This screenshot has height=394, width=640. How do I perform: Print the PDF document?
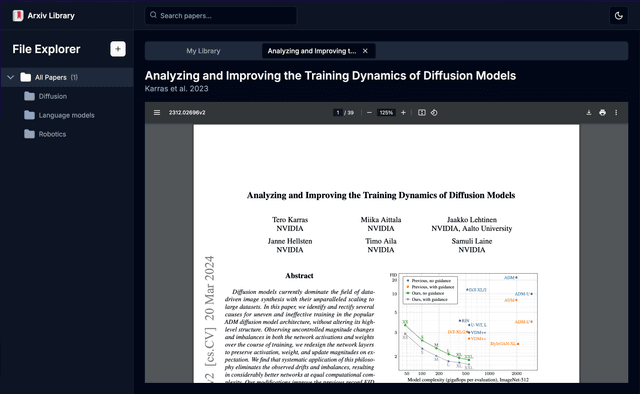tap(602, 113)
